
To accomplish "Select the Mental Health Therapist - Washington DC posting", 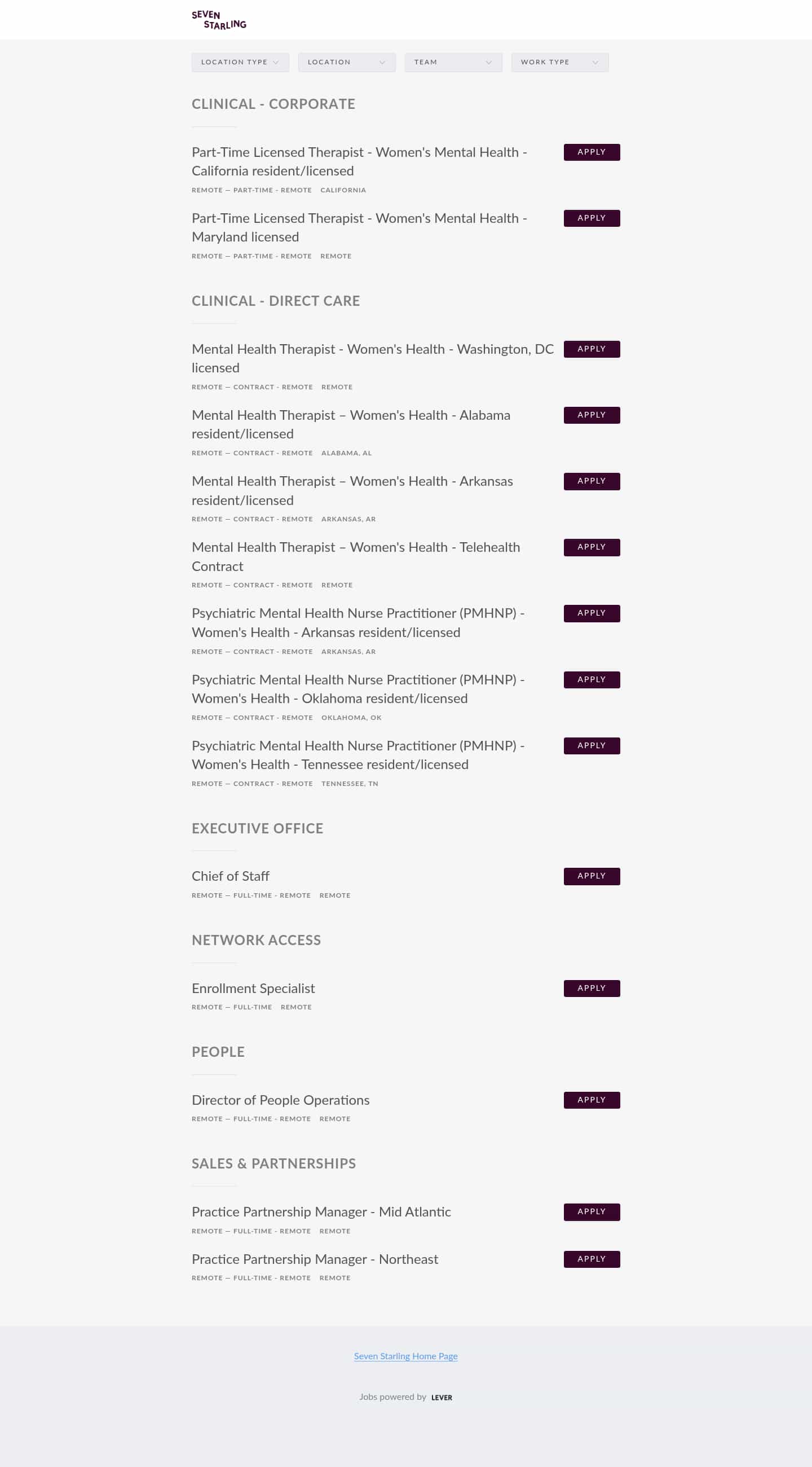I will pos(373,358).
